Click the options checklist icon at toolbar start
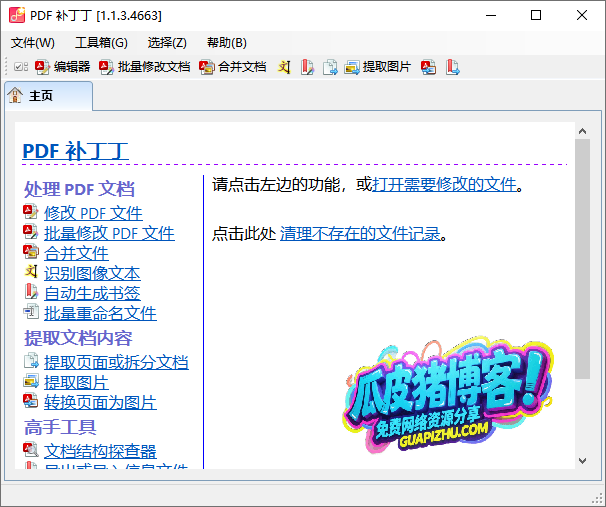The image size is (606, 507). 20,67
